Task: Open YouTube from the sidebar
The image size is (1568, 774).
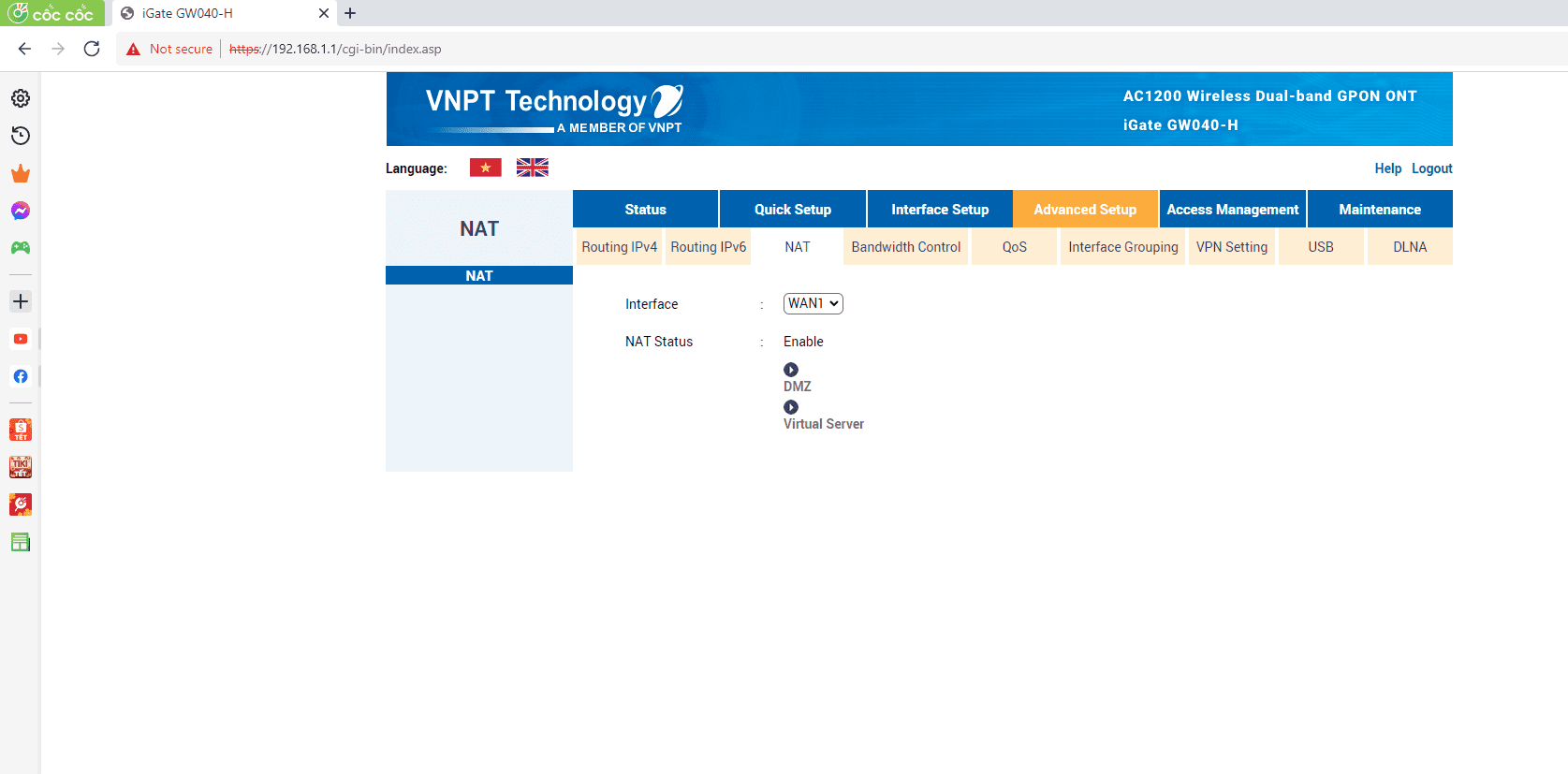Action: click(x=21, y=339)
